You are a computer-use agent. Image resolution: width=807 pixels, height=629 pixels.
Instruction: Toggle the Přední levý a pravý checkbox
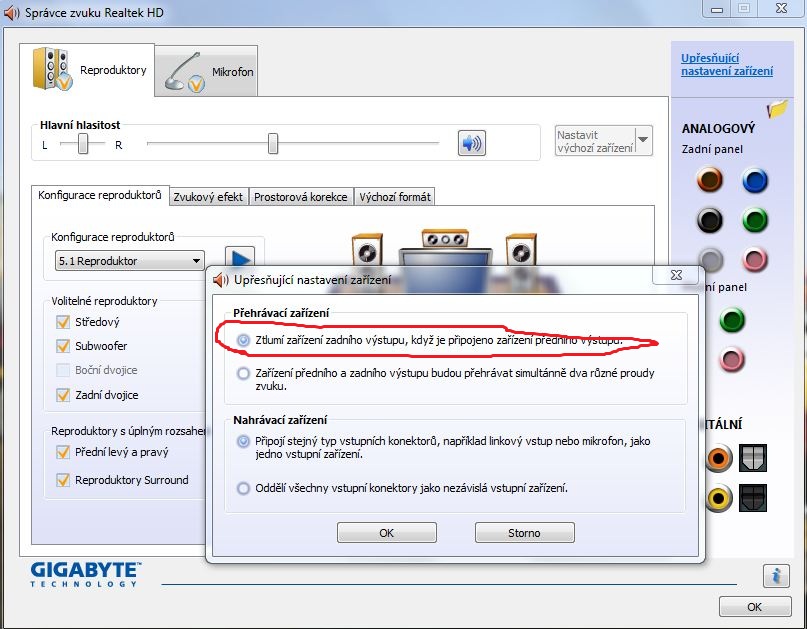pyautogui.click(x=63, y=452)
